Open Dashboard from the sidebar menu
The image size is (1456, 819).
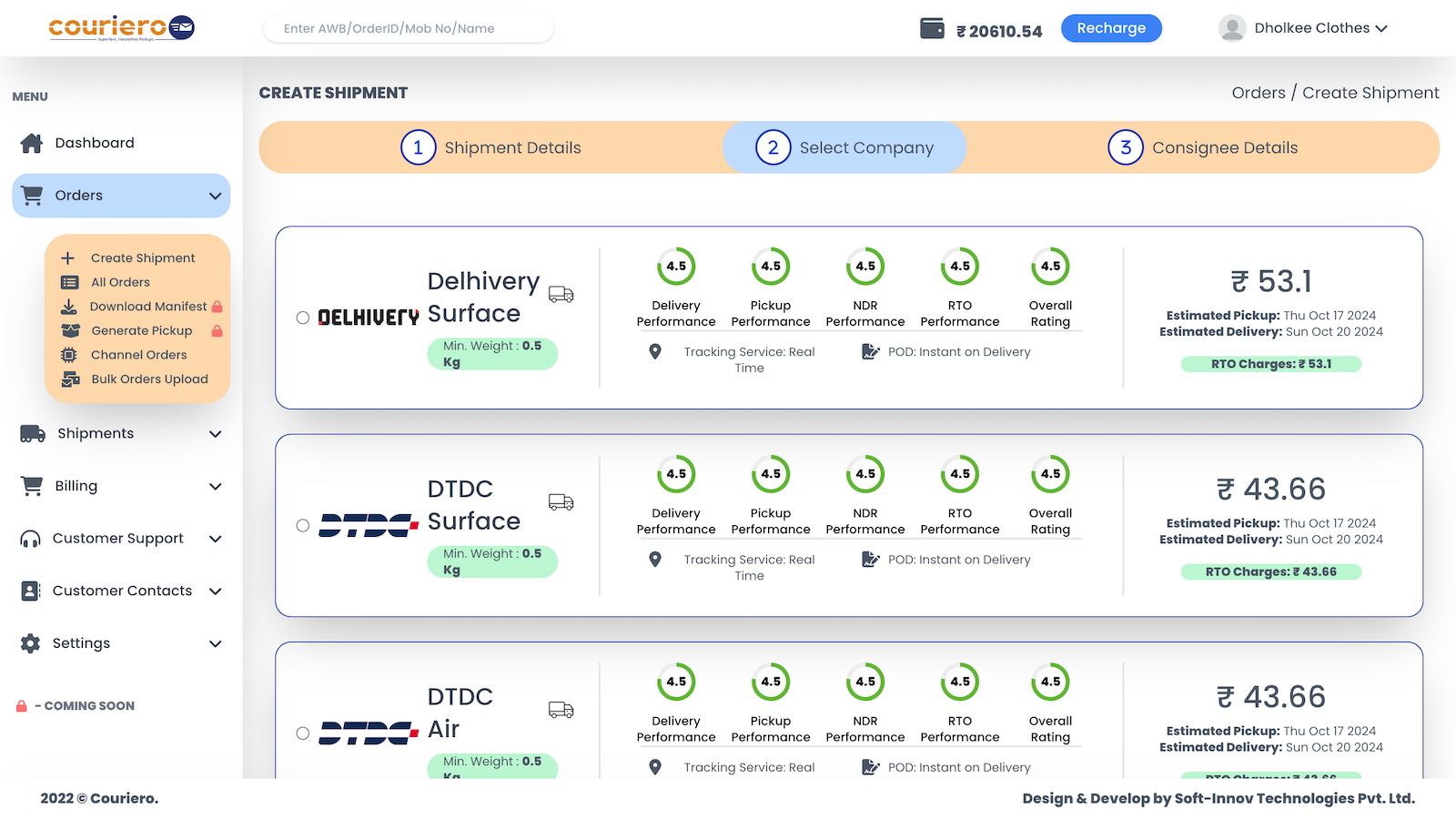coord(95,143)
